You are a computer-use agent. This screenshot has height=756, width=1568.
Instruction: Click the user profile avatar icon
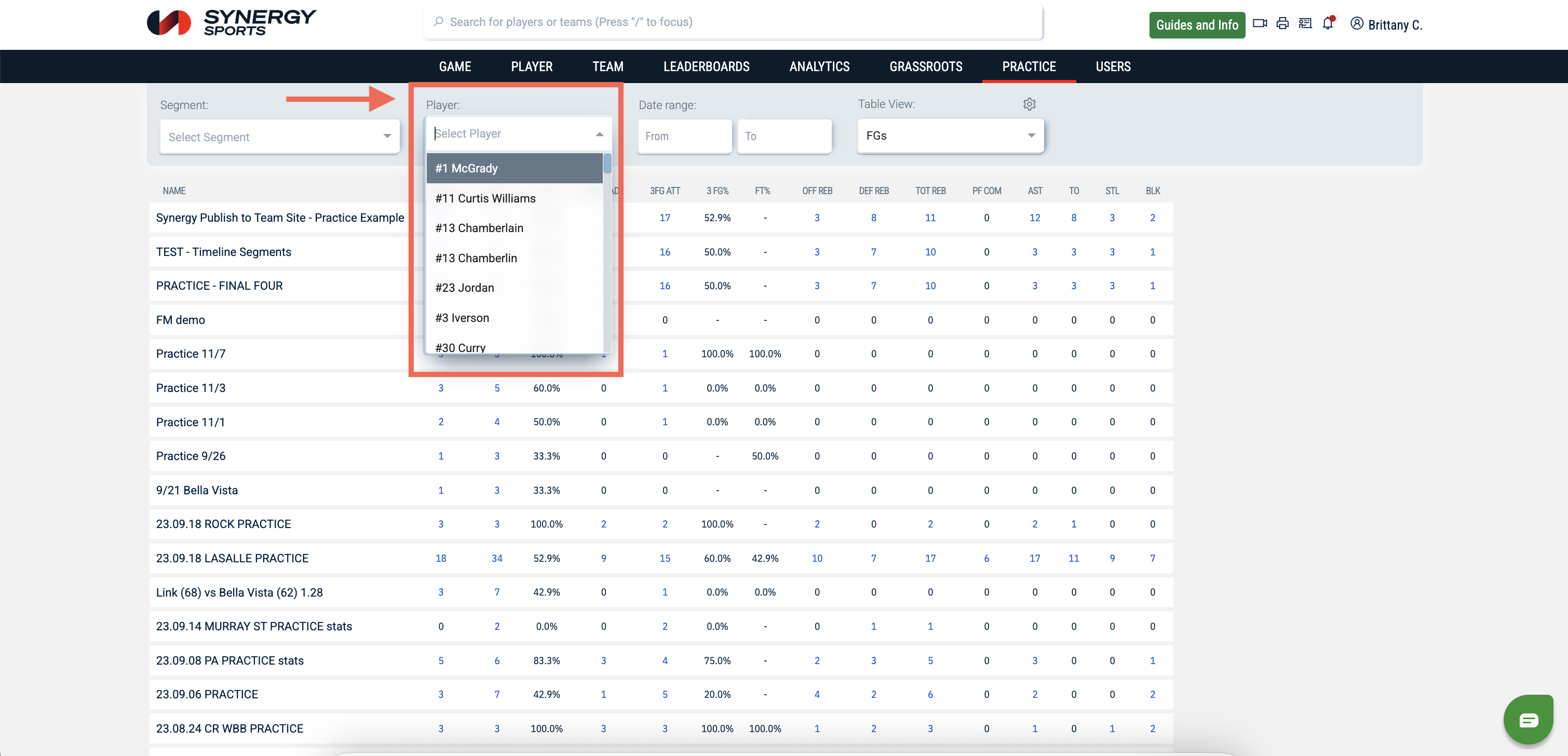pyautogui.click(x=1357, y=24)
